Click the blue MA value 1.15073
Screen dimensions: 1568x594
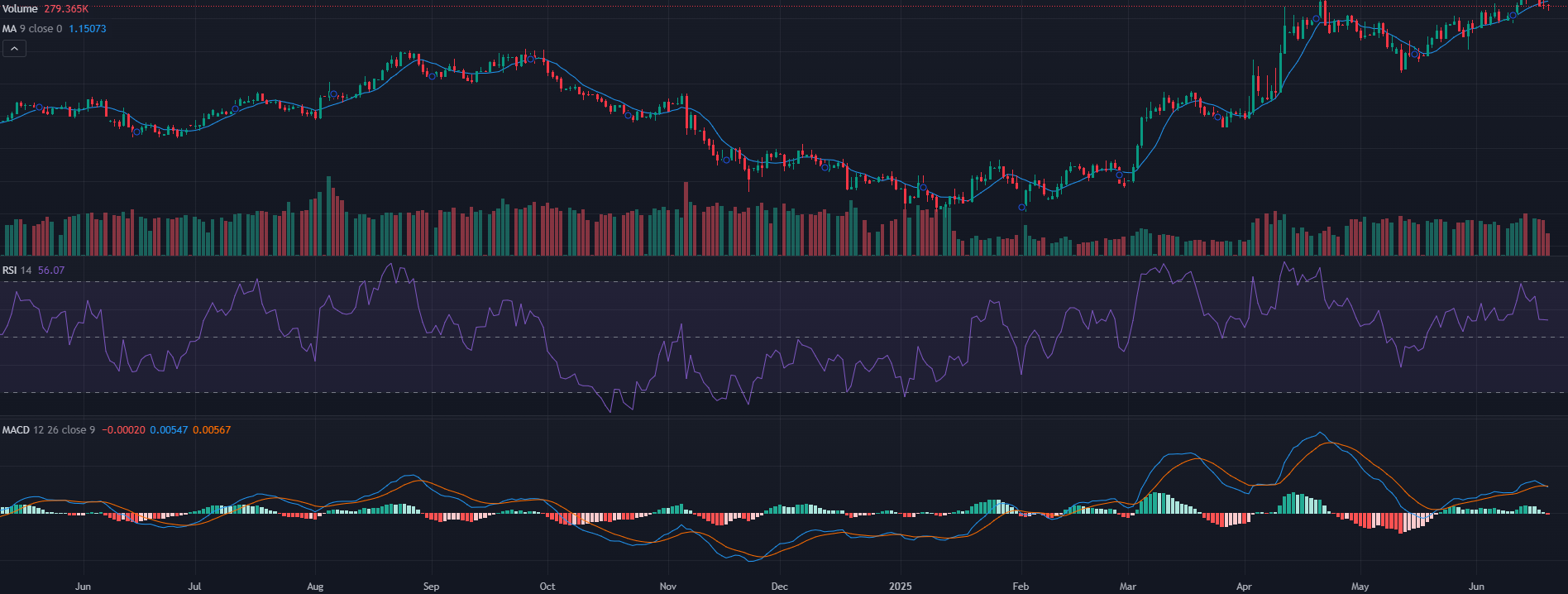[87, 29]
